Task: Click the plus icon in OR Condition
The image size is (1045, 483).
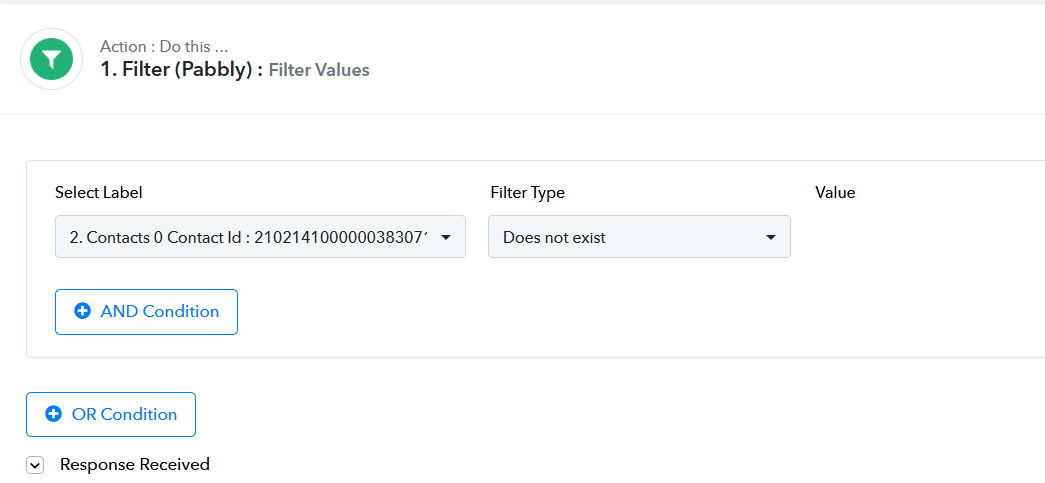Action: [x=53, y=414]
